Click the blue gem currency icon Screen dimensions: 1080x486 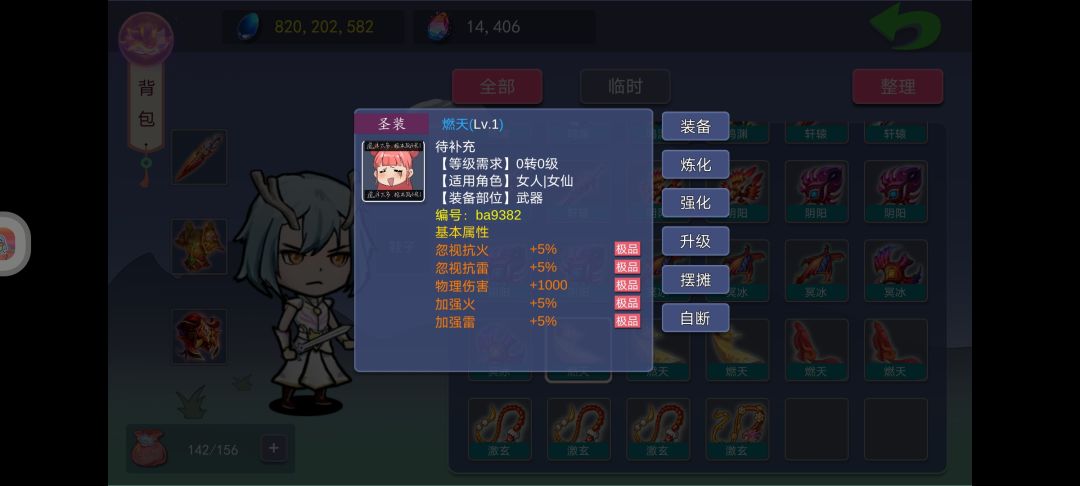pyautogui.click(x=247, y=27)
